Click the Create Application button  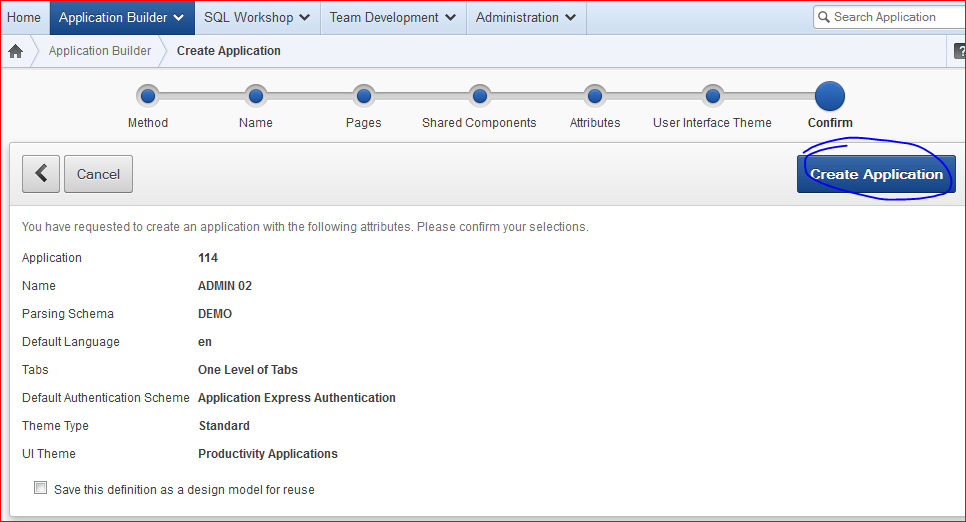876,174
